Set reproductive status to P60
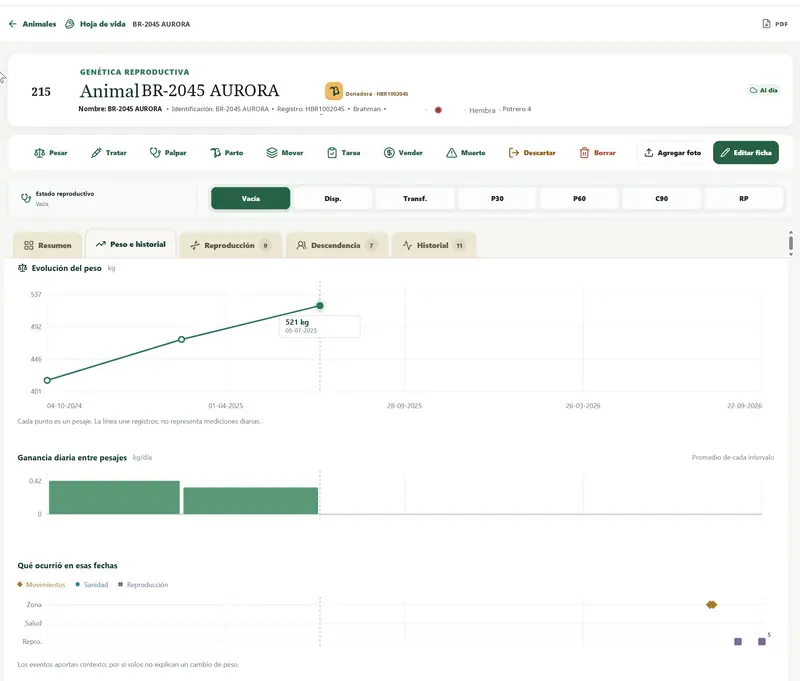800x681 pixels. click(x=579, y=198)
